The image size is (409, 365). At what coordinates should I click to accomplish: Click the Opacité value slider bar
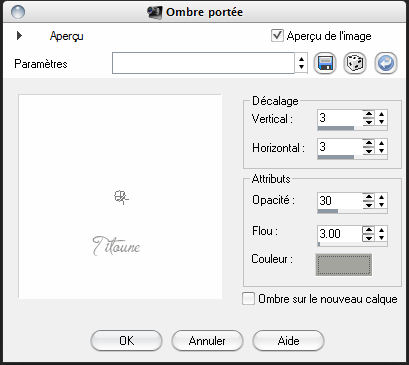pos(352,211)
